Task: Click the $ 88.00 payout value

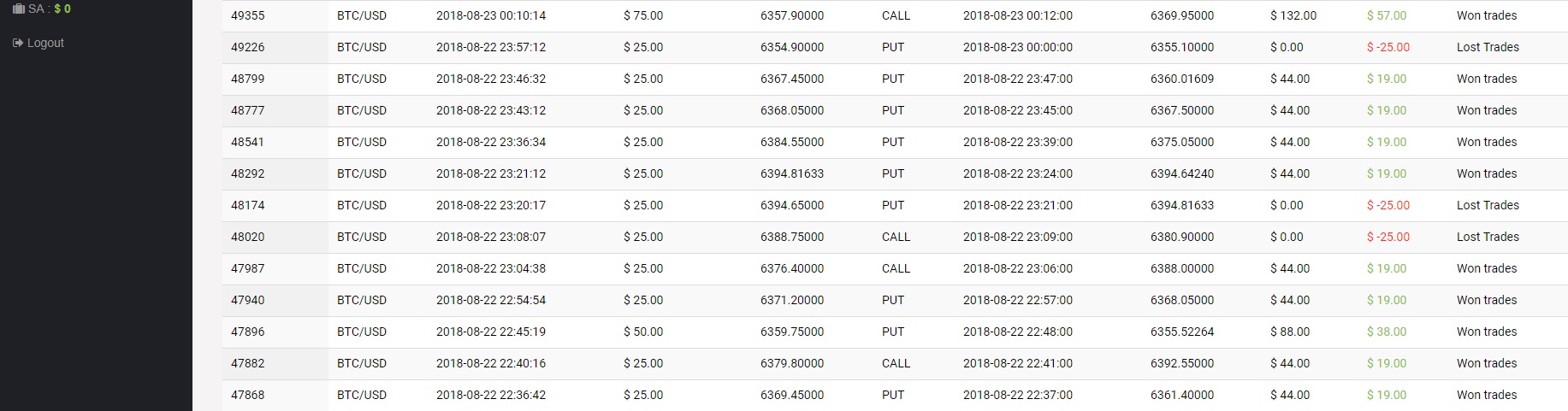Action: tap(1290, 332)
